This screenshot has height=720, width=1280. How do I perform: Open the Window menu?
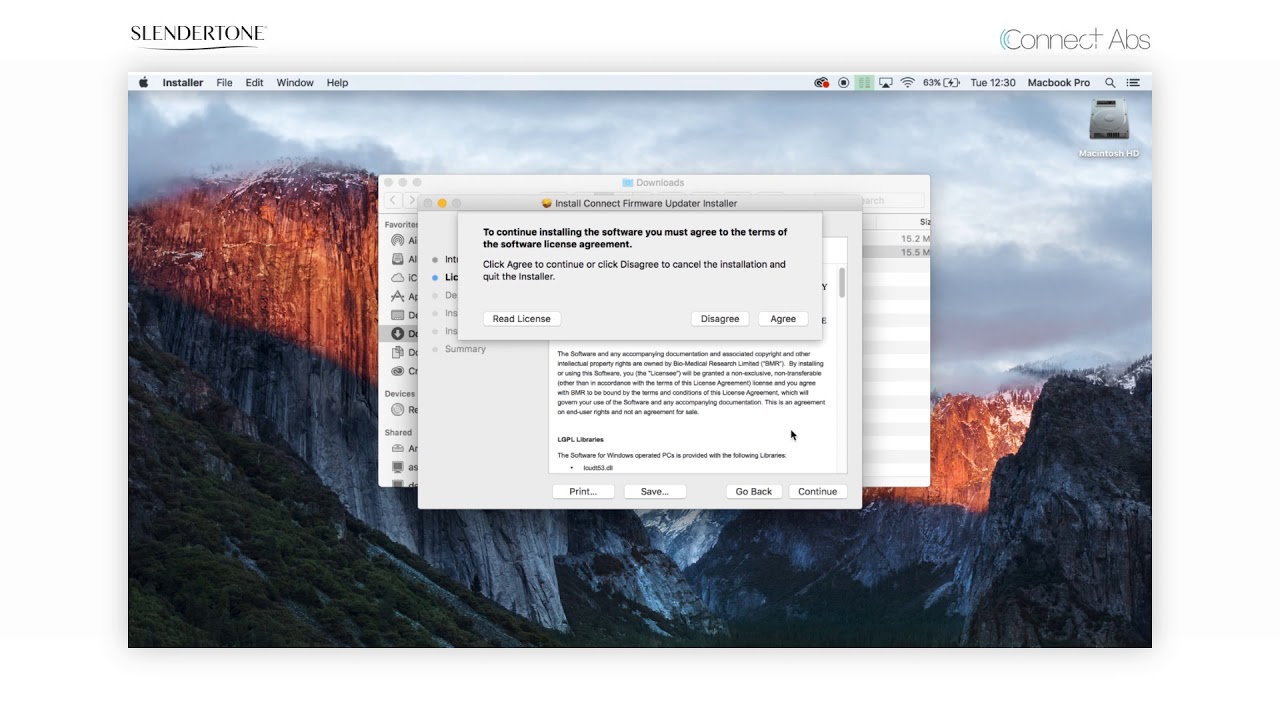point(295,83)
